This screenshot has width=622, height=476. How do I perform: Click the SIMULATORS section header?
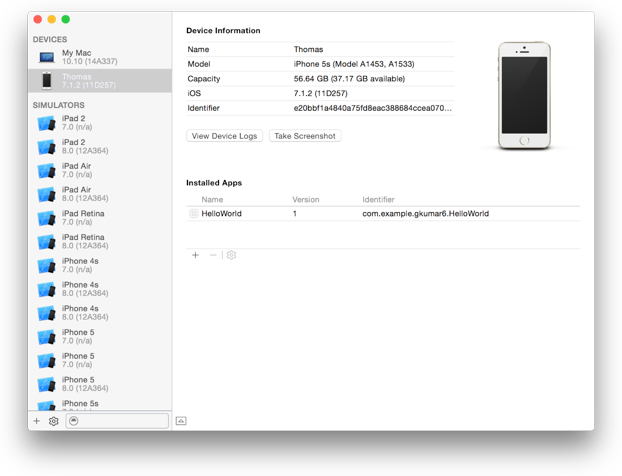pyautogui.click(x=59, y=105)
